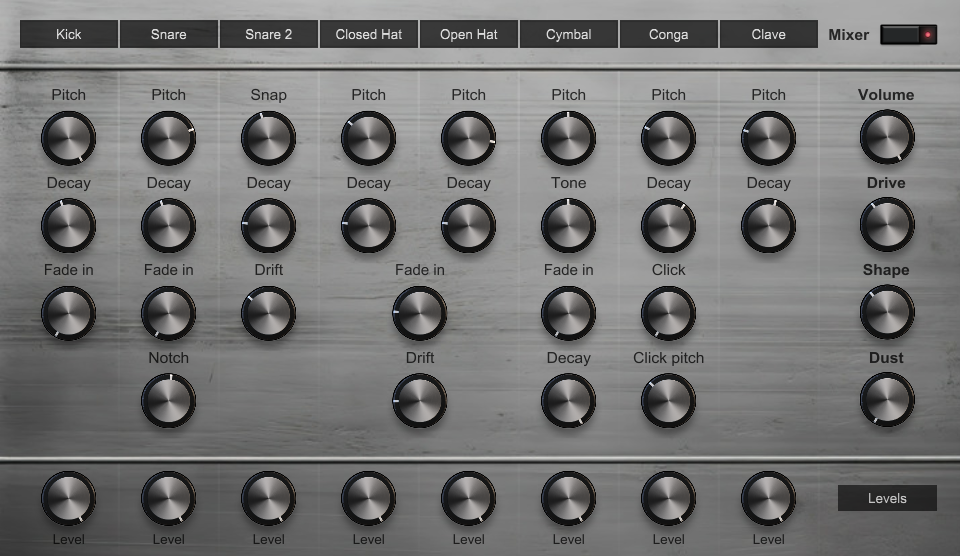Viewport: 960px width, 556px height.
Task: Click the Clave Decay knob
Action: 768,225
